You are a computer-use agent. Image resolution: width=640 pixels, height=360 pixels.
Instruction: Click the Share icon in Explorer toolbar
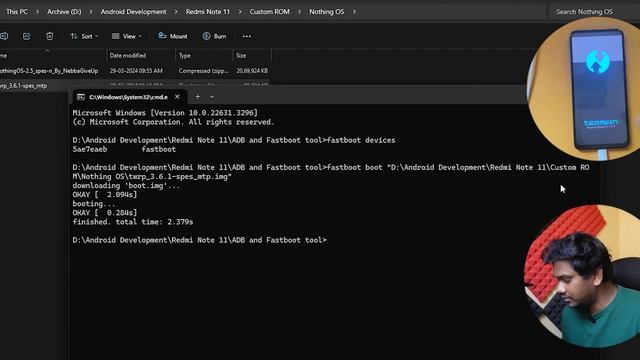click(27, 36)
